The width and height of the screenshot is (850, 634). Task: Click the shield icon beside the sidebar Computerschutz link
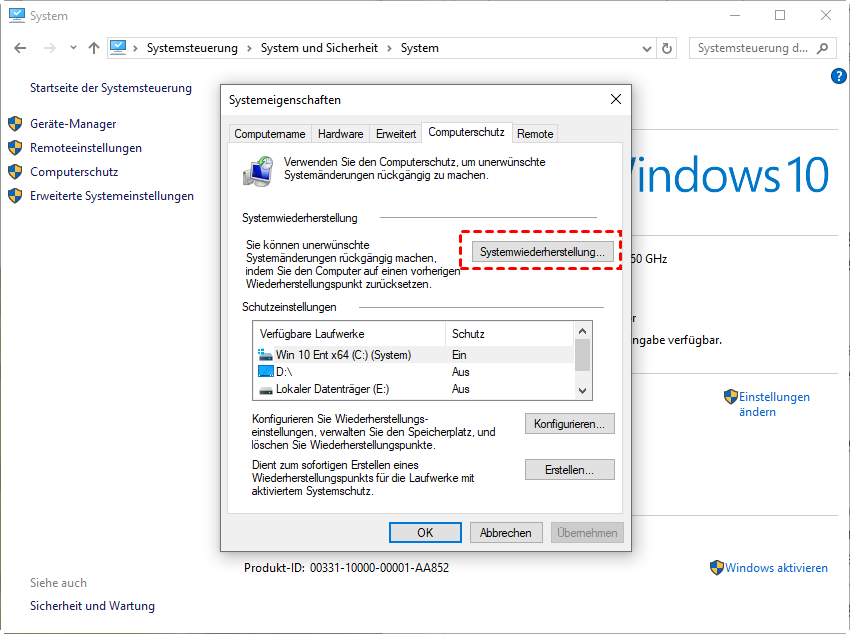15,172
